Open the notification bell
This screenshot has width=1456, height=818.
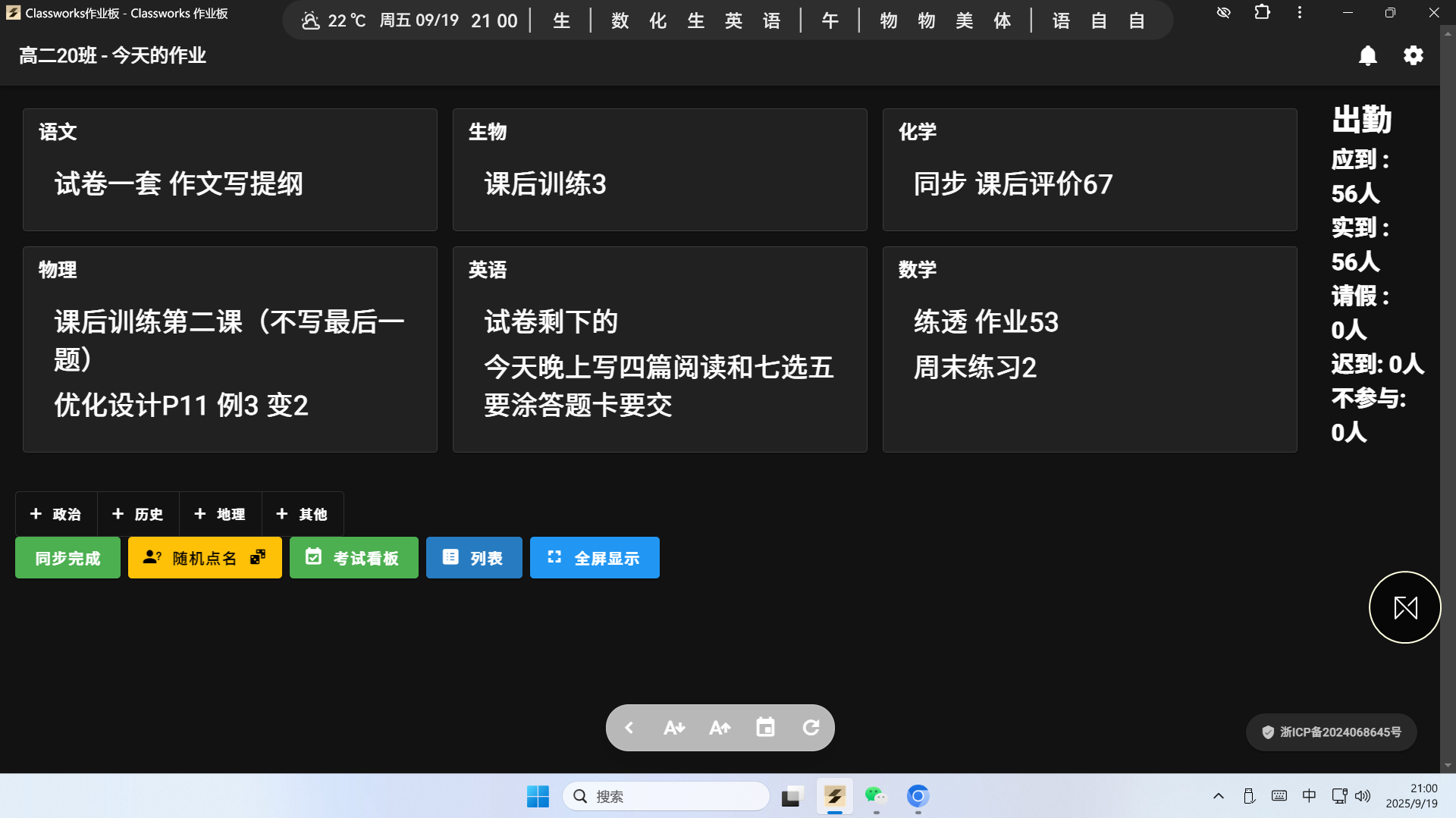[1367, 55]
